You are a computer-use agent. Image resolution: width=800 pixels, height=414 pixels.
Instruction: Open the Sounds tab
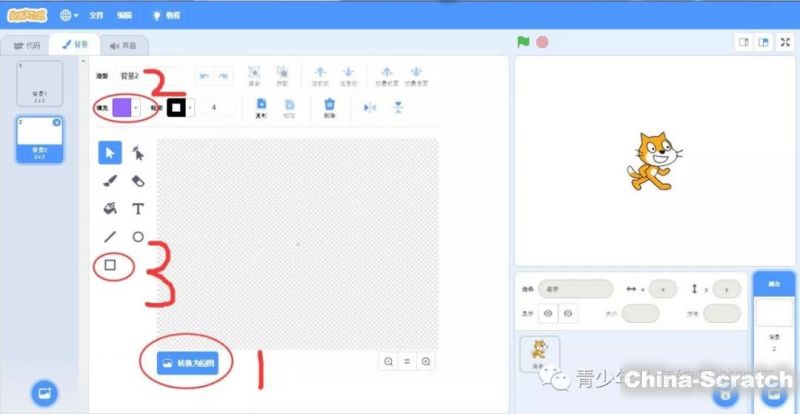click(124, 45)
